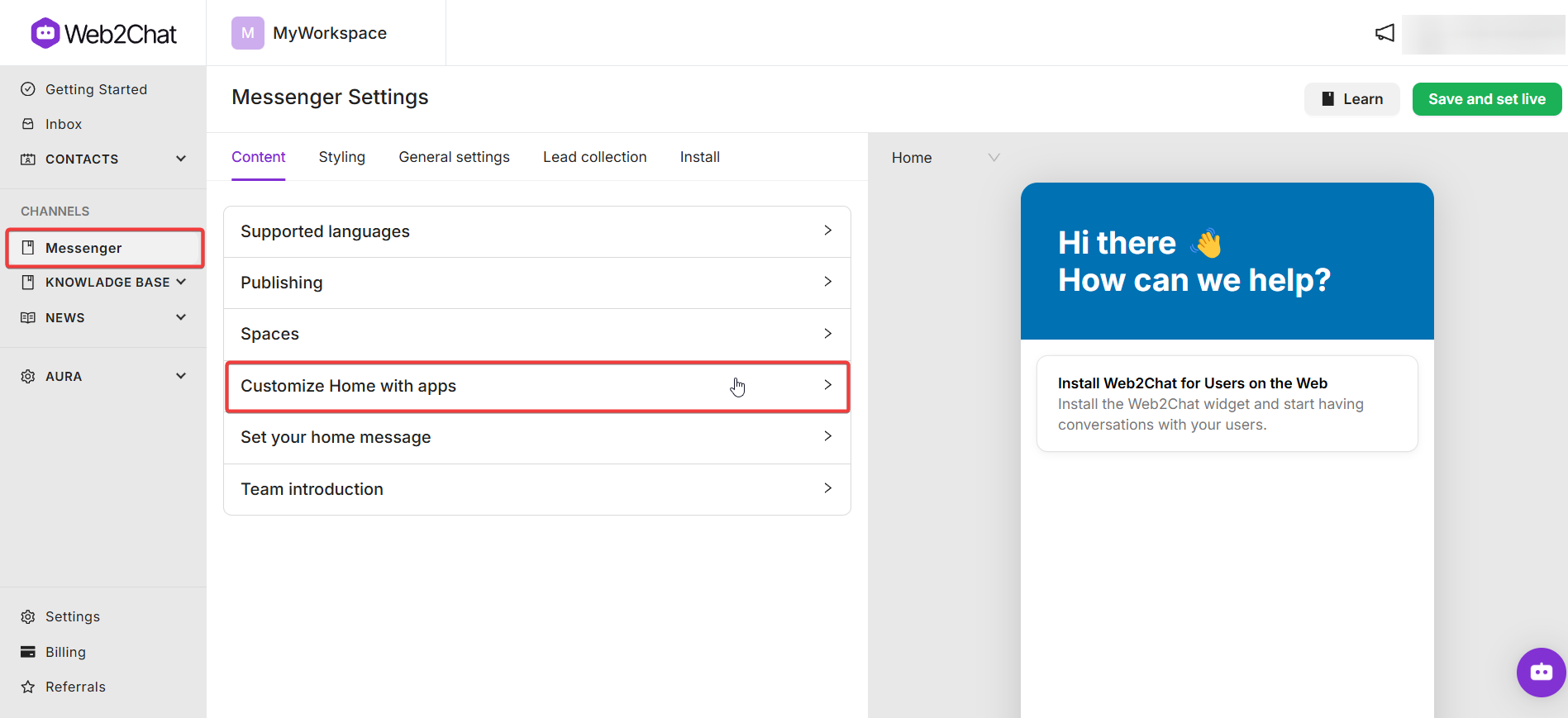1568x718 pixels.
Task: Click Install Web2Chat for Users card
Action: click(1227, 403)
